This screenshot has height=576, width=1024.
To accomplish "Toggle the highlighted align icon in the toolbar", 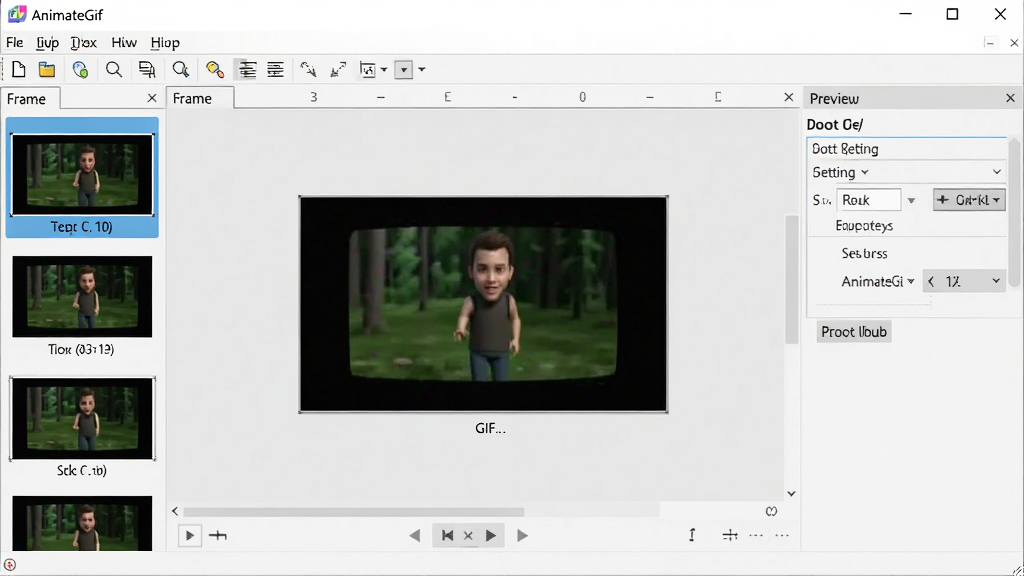I will pyautogui.click(x=247, y=69).
